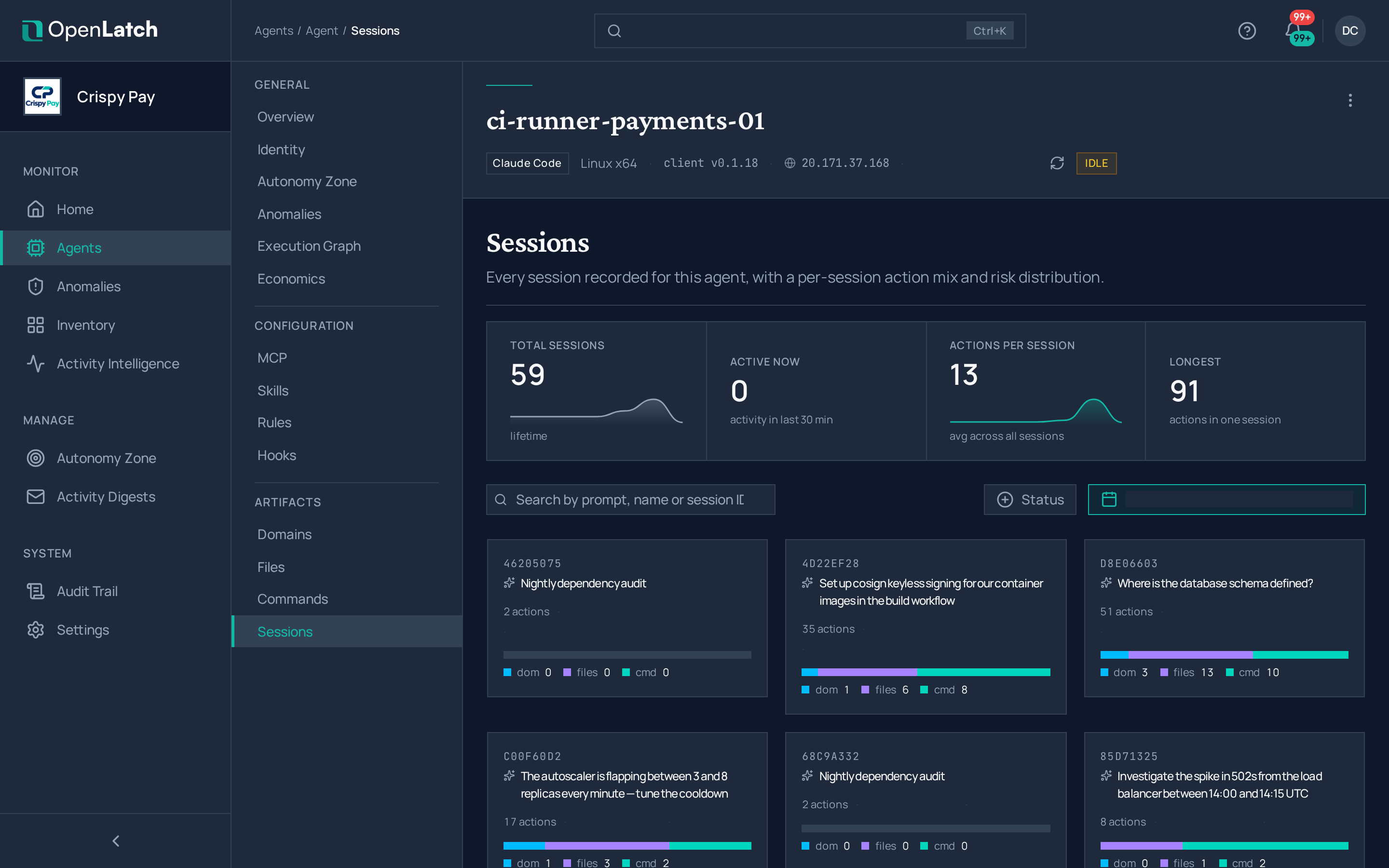Open the Domains artifacts page
1389x868 pixels.
click(347, 534)
